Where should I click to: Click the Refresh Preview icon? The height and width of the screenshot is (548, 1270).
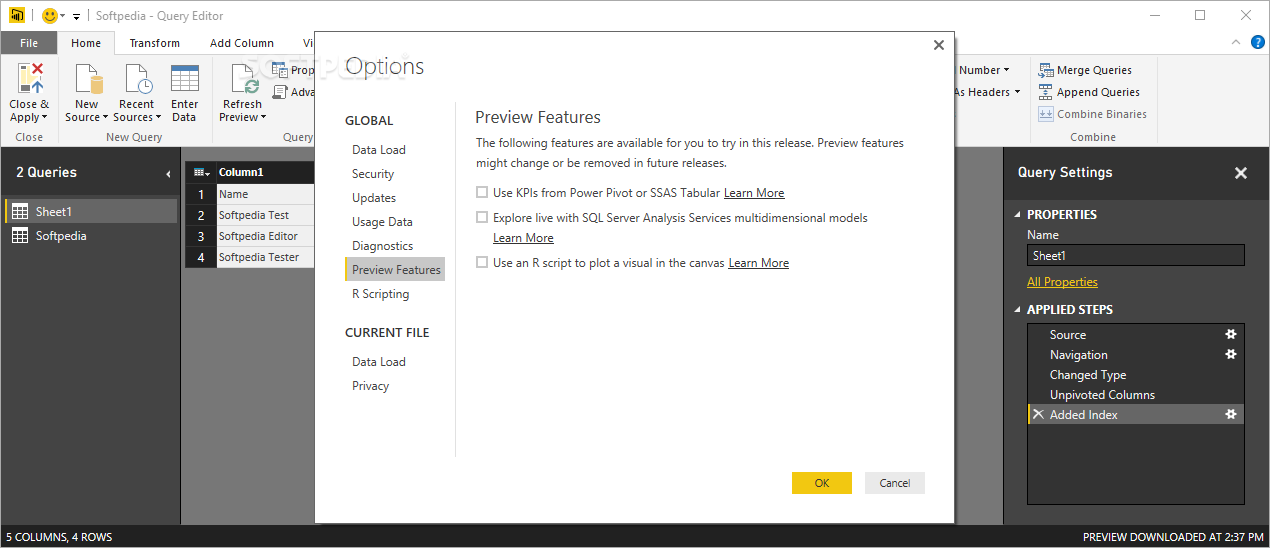pos(243,78)
